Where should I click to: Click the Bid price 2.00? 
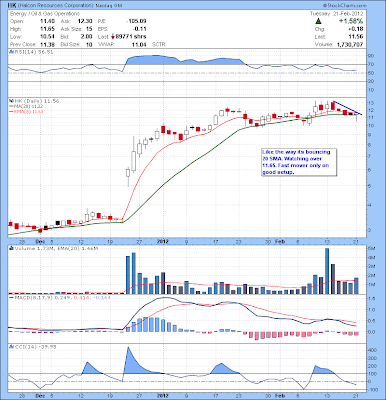86,37
